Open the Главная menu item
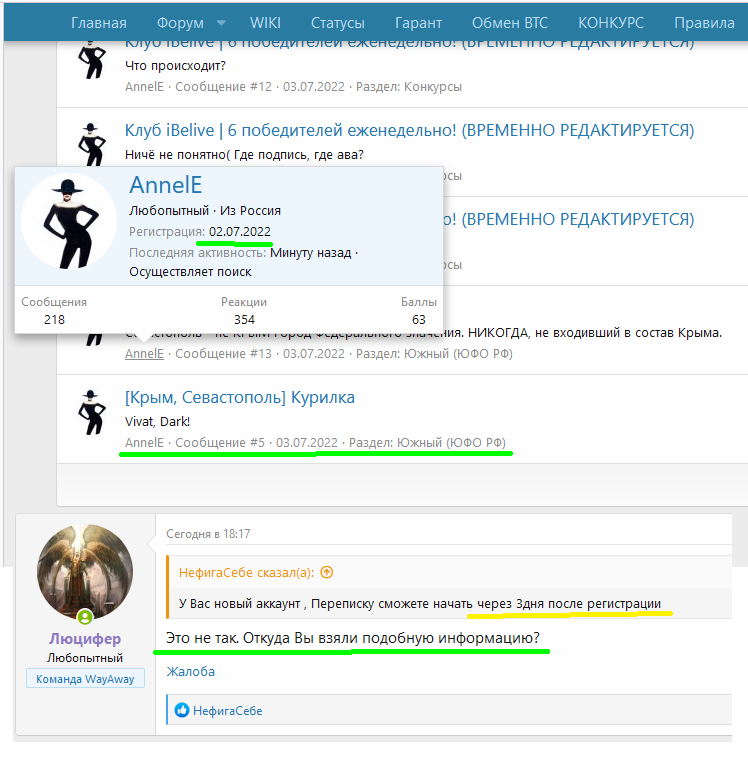Screen dimensions: 748x758 point(99,23)
